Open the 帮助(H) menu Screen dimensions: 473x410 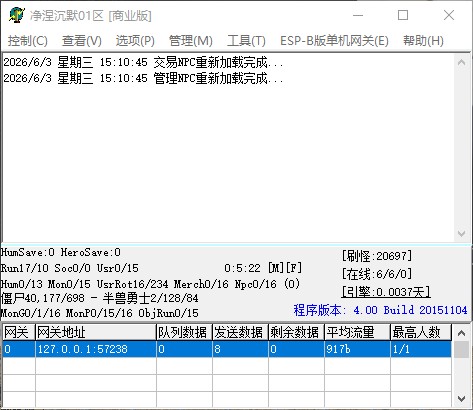[x=423, y=41]
